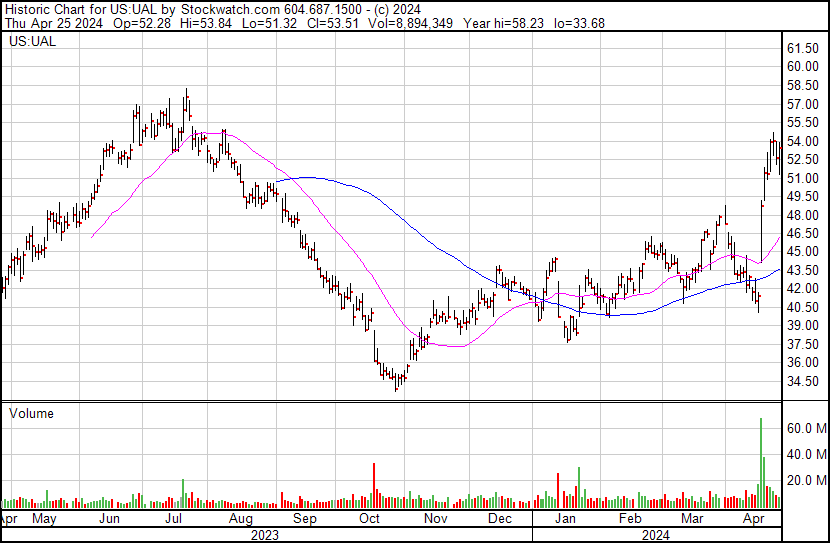Click the 36.00 price axis label

point(804,362)
